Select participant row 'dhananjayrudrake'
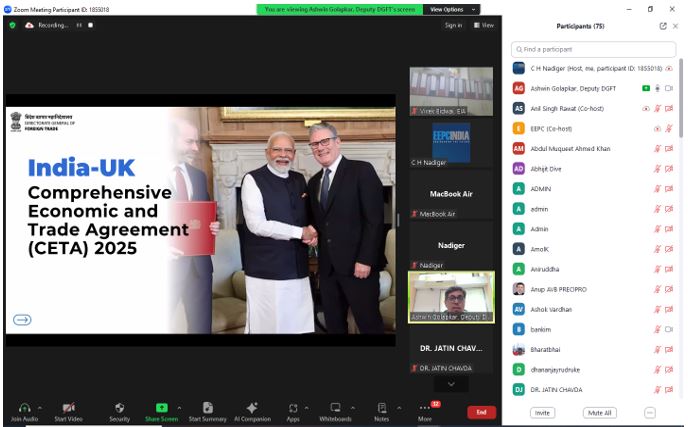 click(593, 370)
